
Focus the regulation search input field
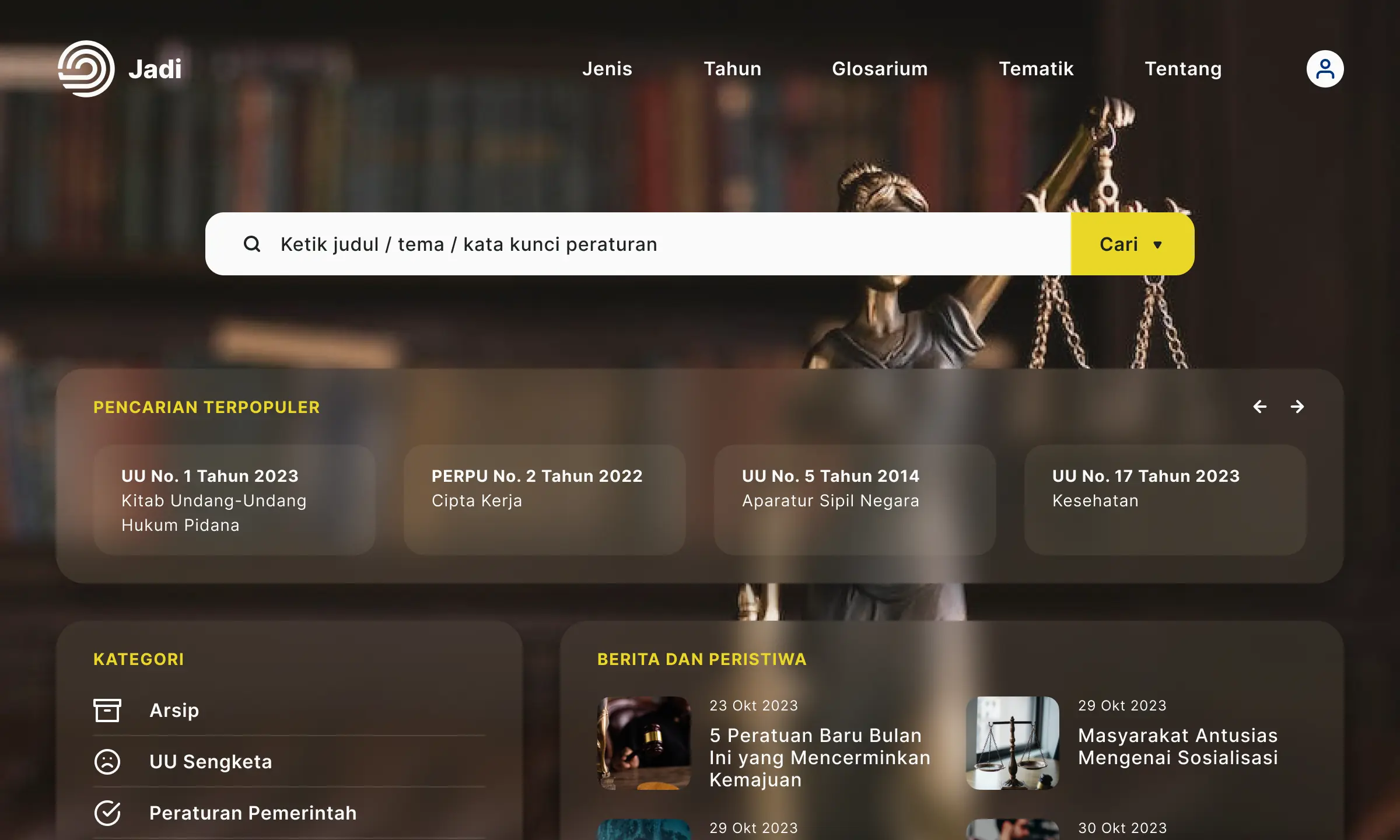[x=638, y=244]
